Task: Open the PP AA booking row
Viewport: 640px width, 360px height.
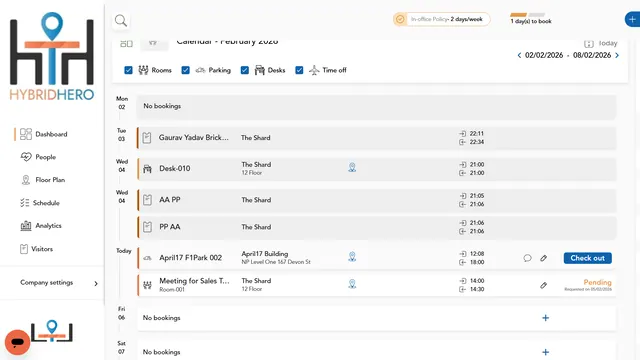Action: point(376,227)
